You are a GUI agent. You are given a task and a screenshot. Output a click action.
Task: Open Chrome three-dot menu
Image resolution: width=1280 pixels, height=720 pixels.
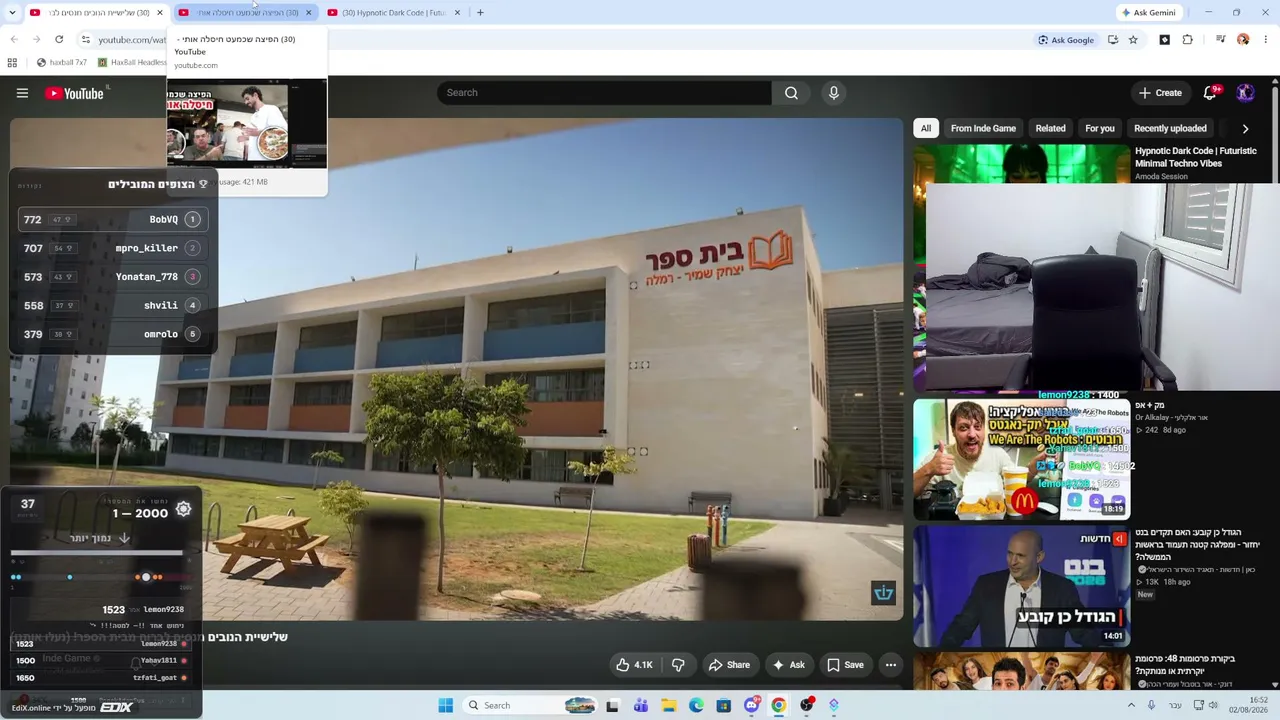click(1266, 40)
